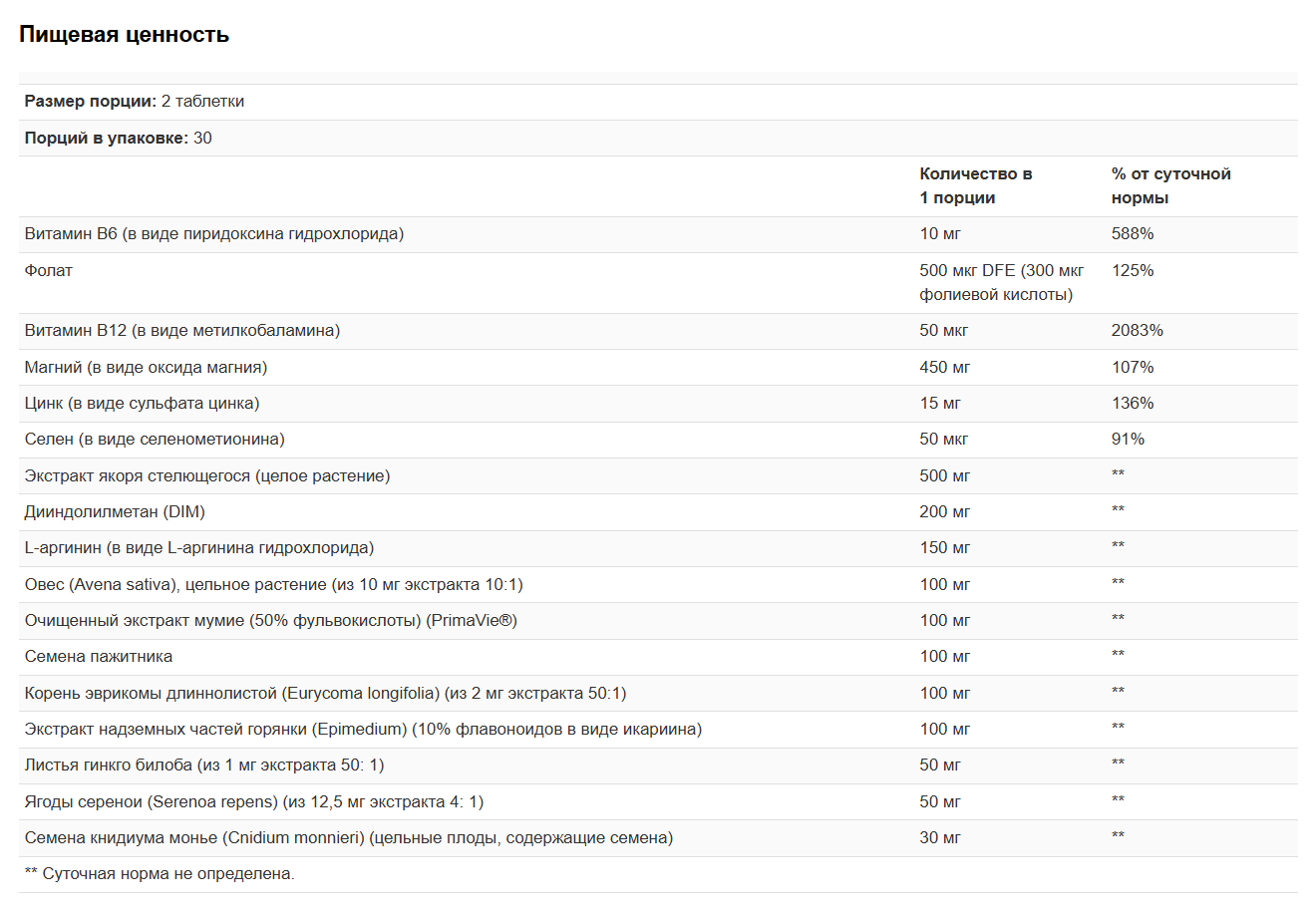Click the Фолат ingredient name
Image resolution: width=1316 pixels, height=921 pixels.
(49, 270)
